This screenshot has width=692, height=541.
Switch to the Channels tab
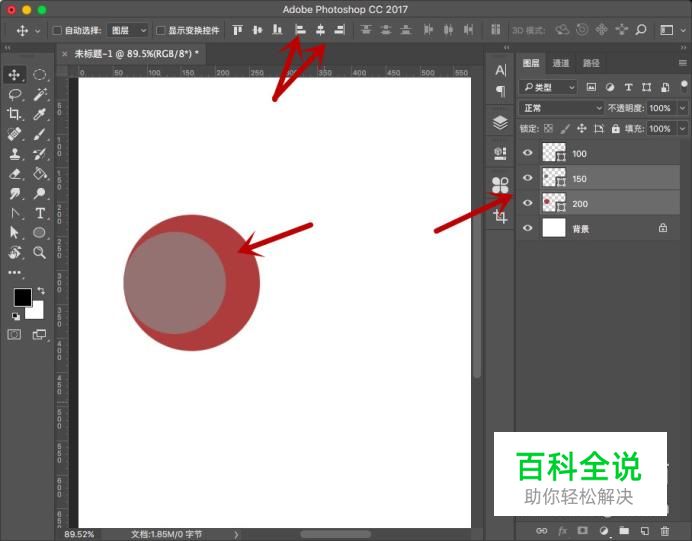pos(560,63)
